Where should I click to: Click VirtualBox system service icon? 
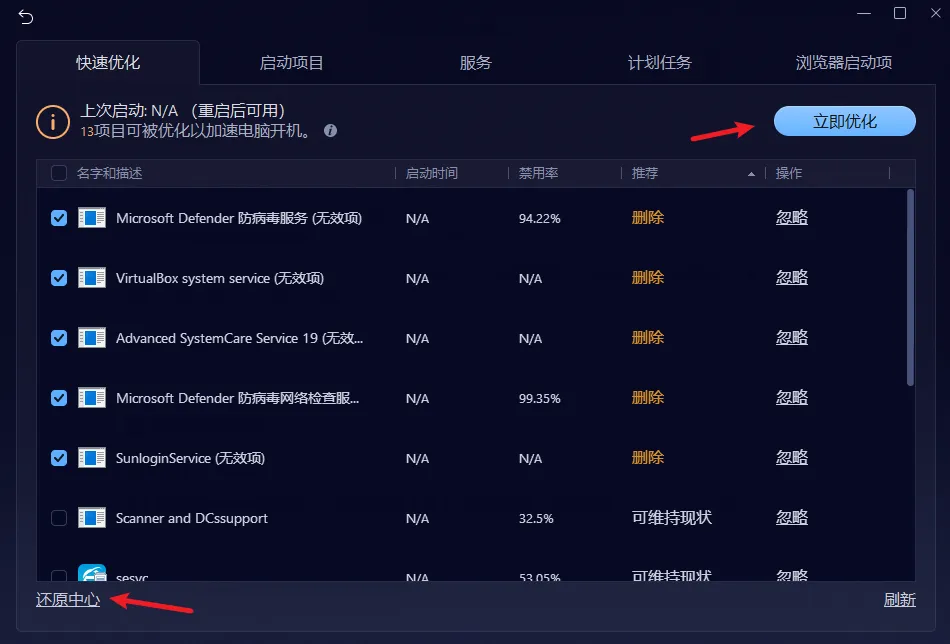(92, 278)
